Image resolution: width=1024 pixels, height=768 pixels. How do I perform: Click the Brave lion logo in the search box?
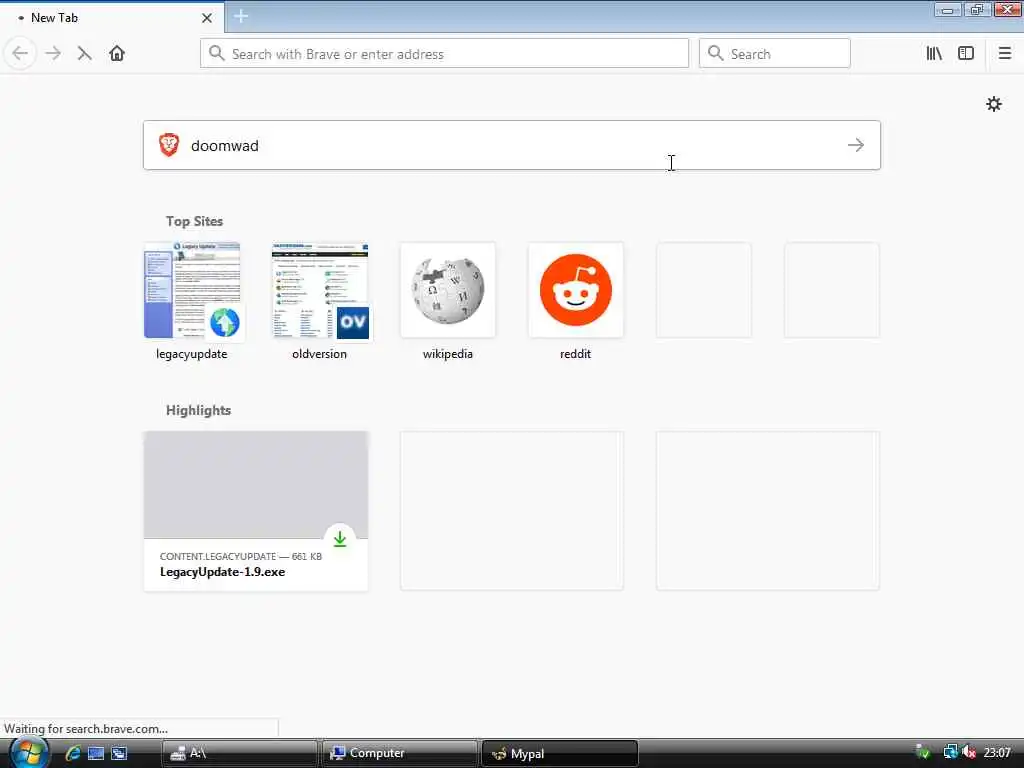point(169,145)
